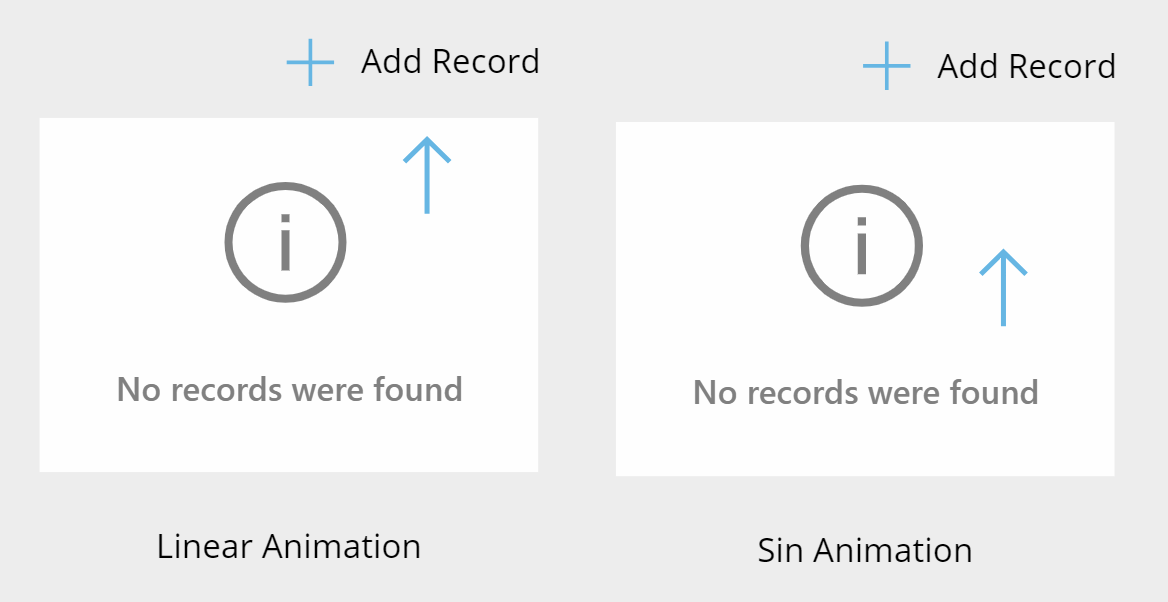This screenshot has height=602, width=1168.
Task: Click the Sin Animation caption
Action: [865, 551]
